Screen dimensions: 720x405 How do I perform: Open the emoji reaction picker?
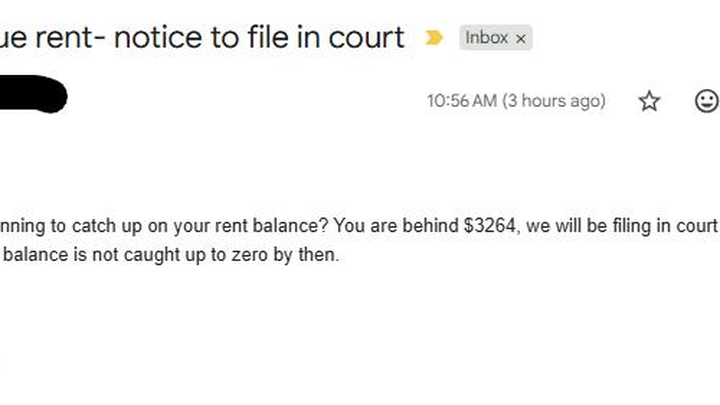point(706,101)
